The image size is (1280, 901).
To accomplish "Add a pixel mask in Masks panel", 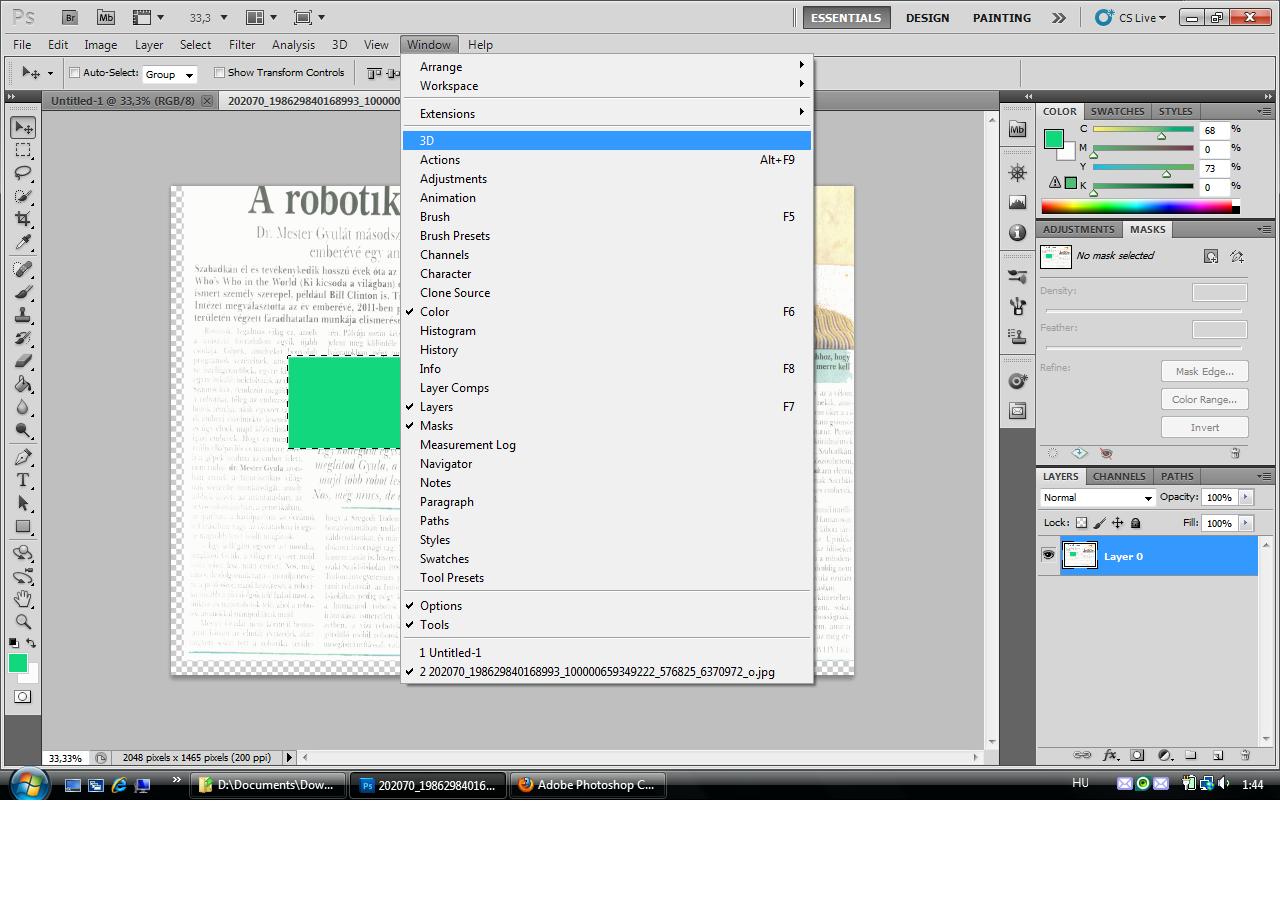I will click(x=1211, y=256).
